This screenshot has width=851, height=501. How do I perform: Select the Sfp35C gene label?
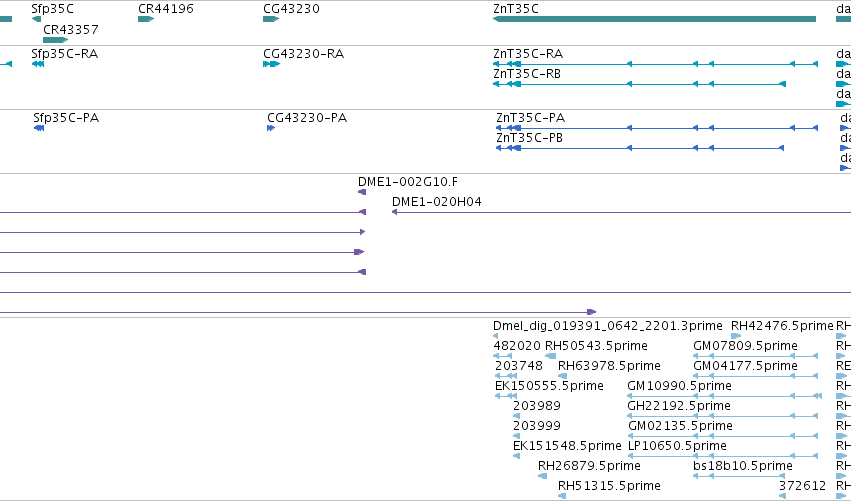pos(52,9)
